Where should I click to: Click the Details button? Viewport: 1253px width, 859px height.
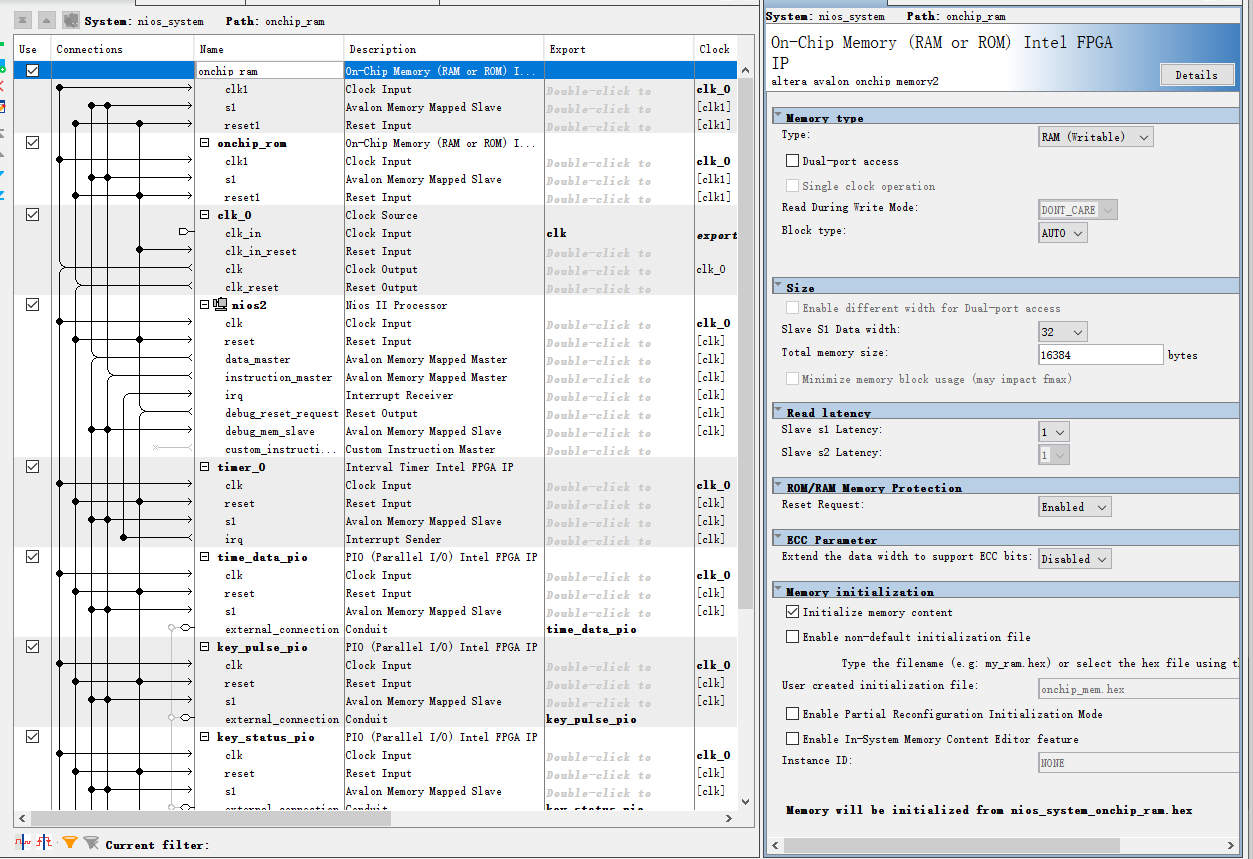pos(1196,75)
